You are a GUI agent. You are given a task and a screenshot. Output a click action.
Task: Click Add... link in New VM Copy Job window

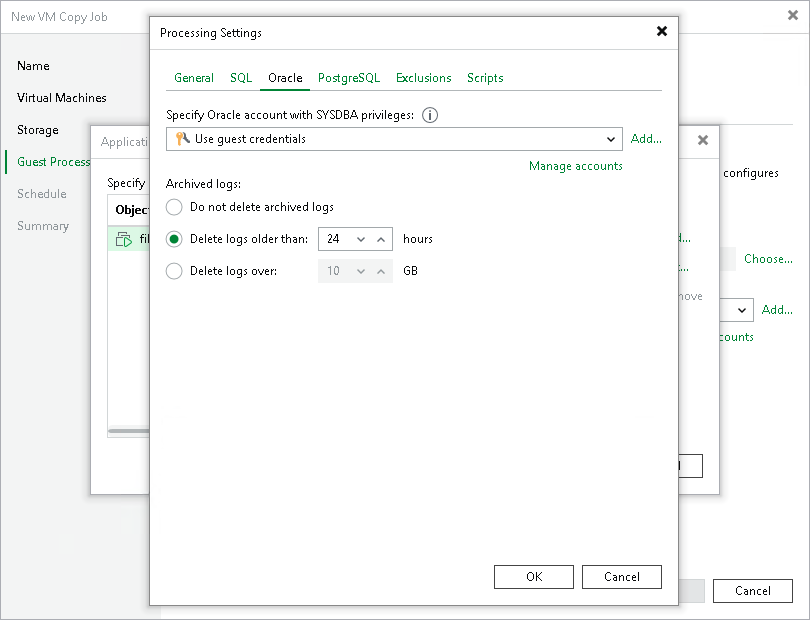(777, 310)
